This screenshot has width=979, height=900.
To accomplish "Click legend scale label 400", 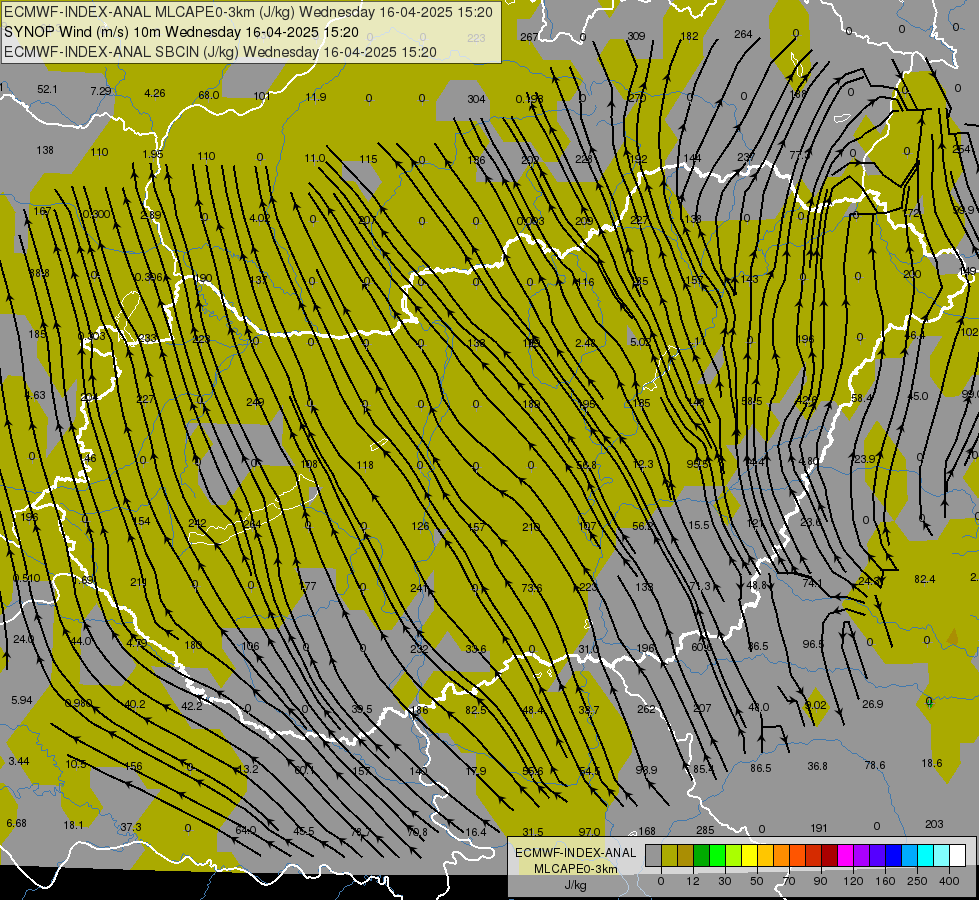I will pyautogui.click(x=949, y=881).
